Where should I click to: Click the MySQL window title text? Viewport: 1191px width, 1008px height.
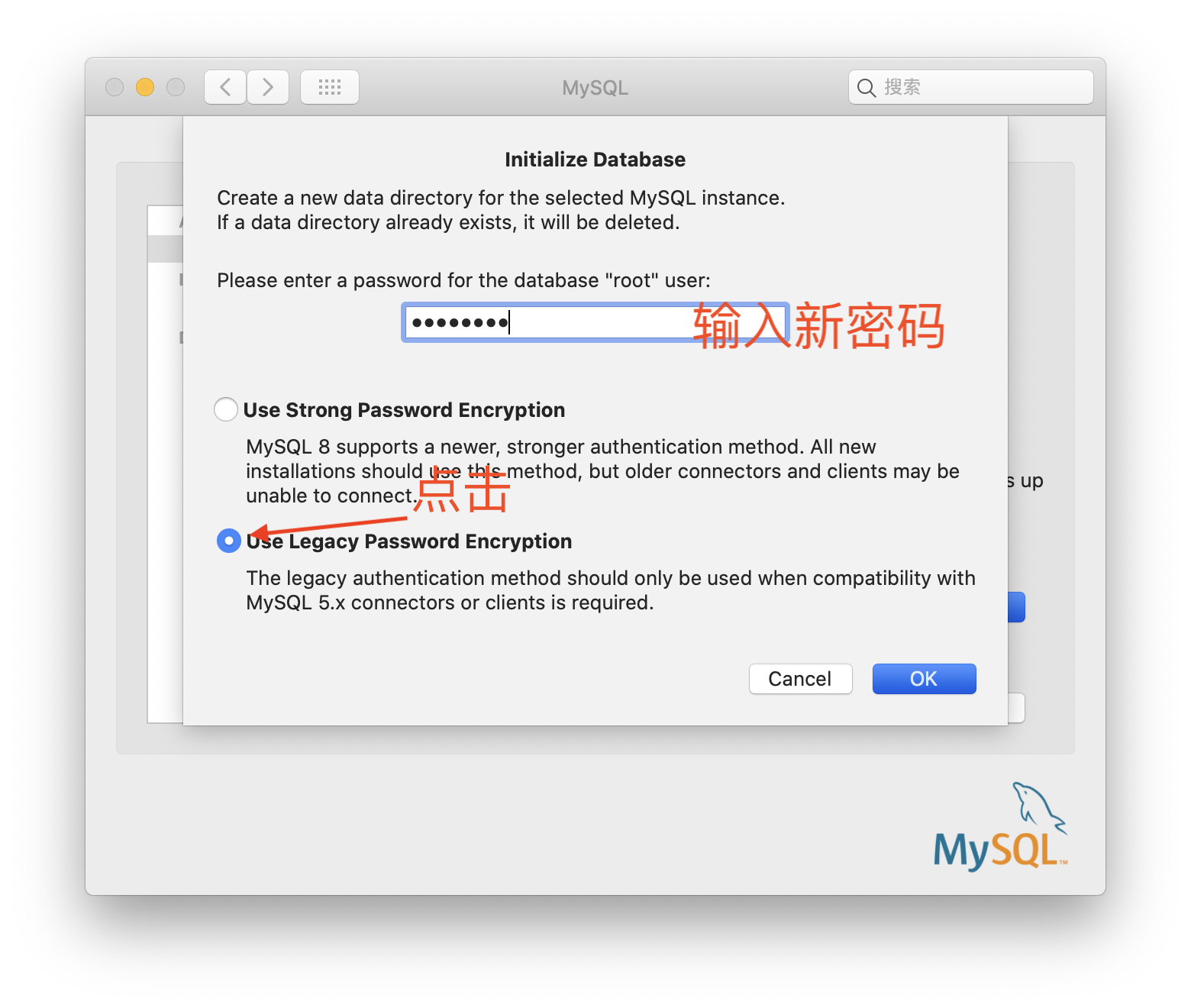click(x=595, y=88)
